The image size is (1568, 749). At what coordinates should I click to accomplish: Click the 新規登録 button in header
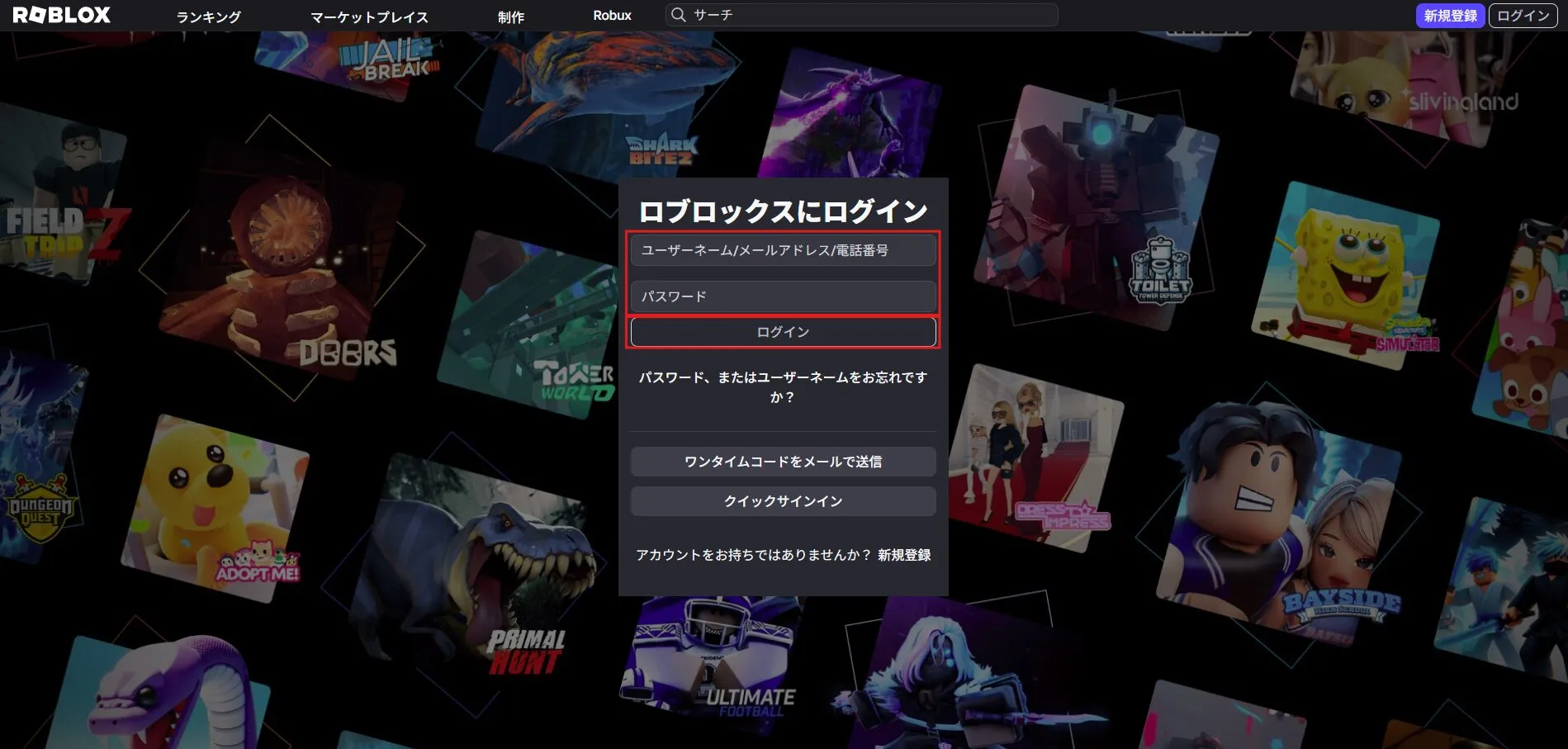click(x=1450, y=16)
